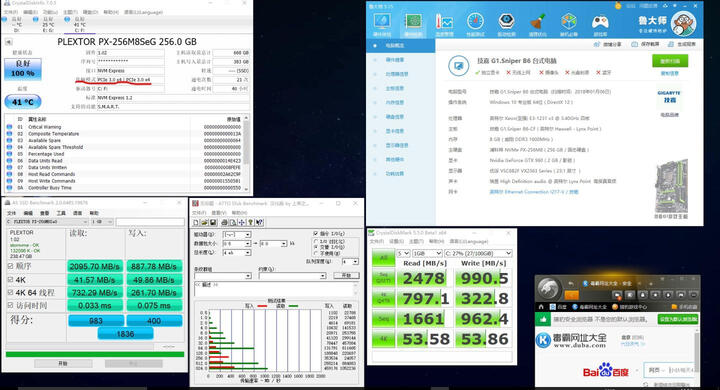Click the New document icon in ATTO toolbar
The image size is (720, 390).
(x=196, y=222)
